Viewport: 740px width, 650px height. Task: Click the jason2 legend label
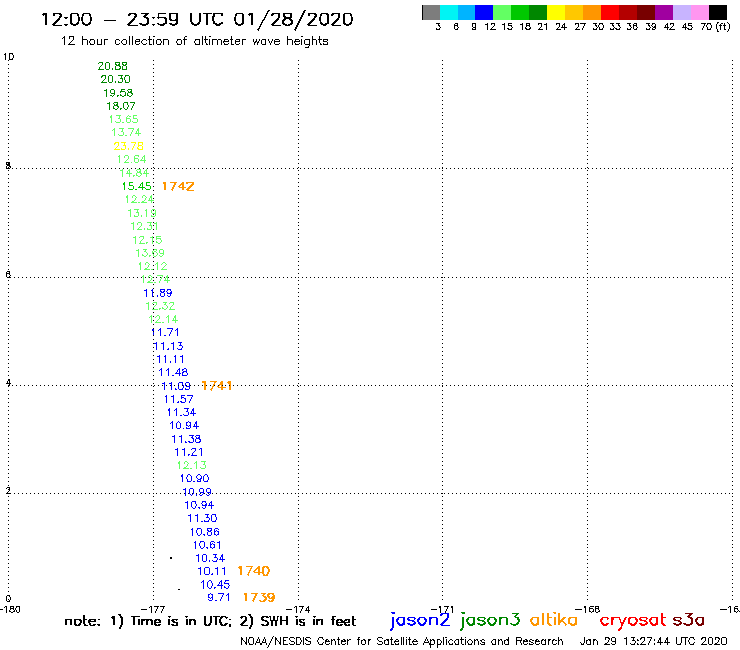pos(420,620)
